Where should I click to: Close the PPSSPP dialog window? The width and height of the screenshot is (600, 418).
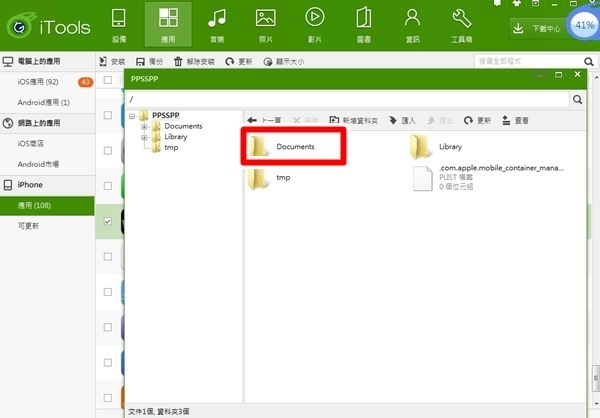coord(577,74)
